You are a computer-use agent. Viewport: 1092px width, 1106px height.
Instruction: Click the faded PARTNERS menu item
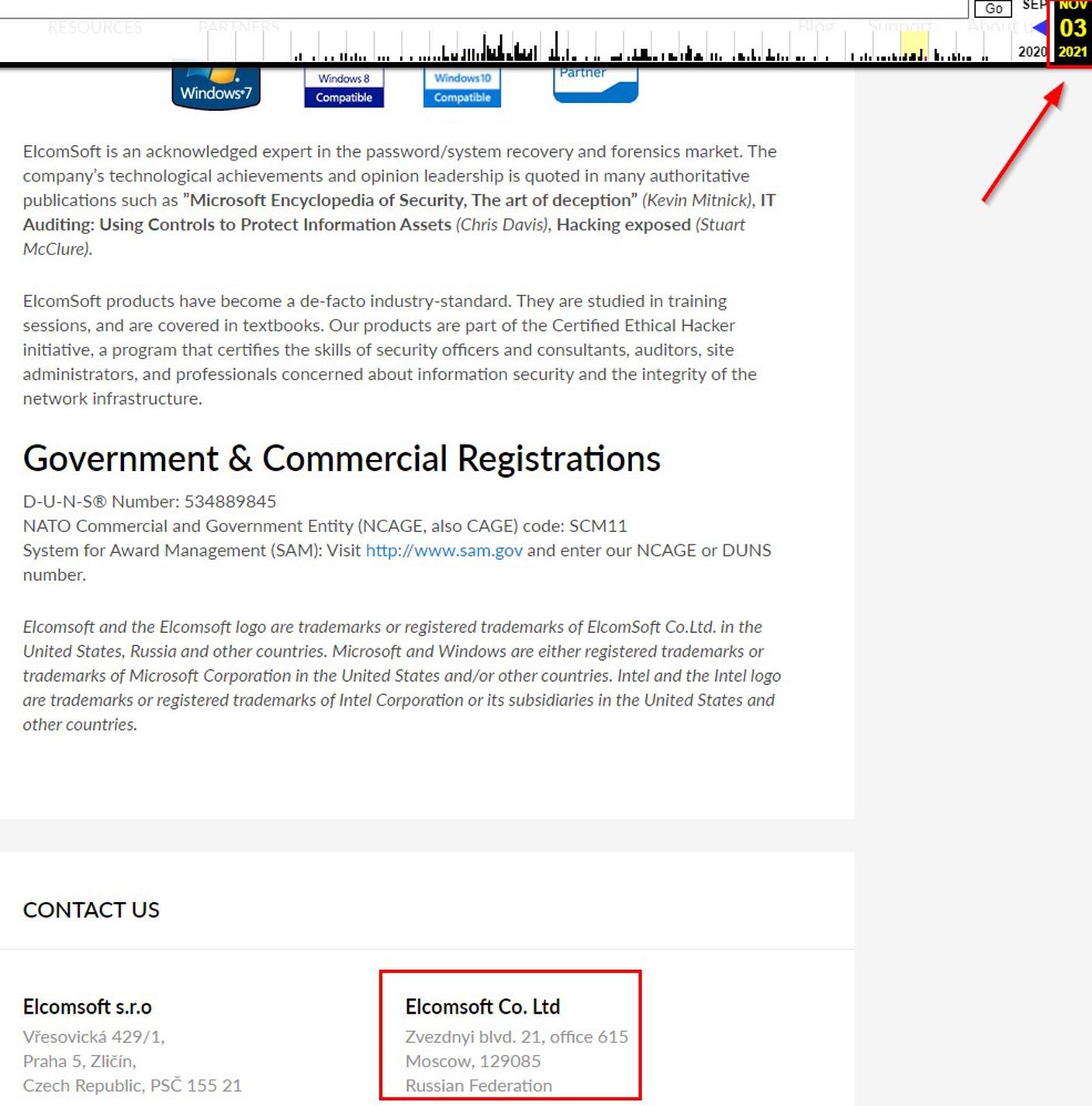pyautogui.click(x=238, y=27)
